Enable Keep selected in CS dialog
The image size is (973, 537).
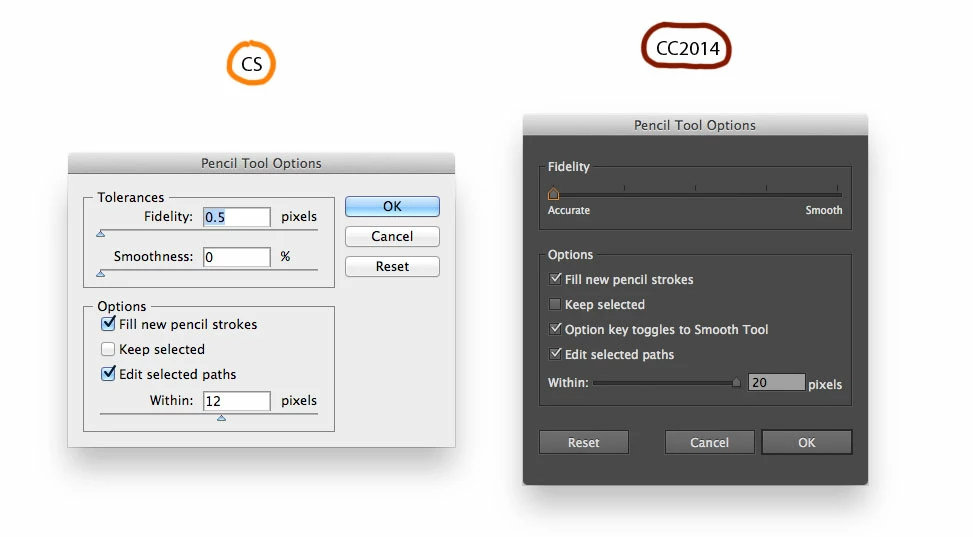[x=108, y=349]
